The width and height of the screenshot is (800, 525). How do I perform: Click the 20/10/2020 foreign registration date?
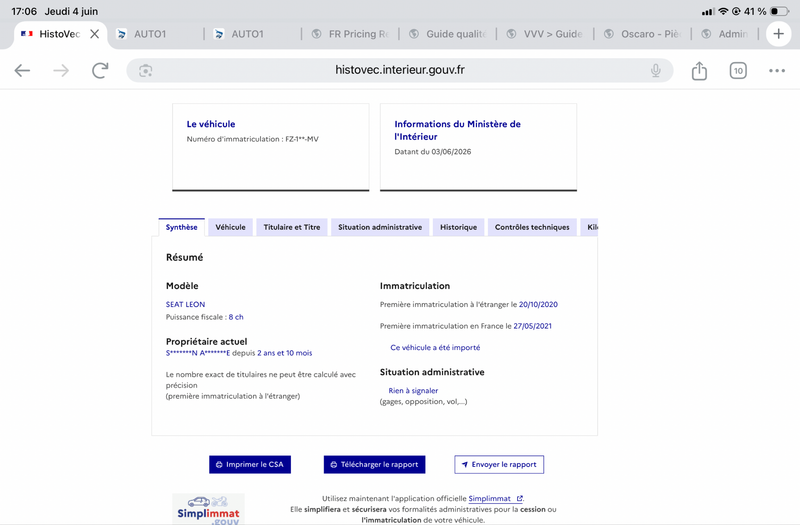[538, 304]
